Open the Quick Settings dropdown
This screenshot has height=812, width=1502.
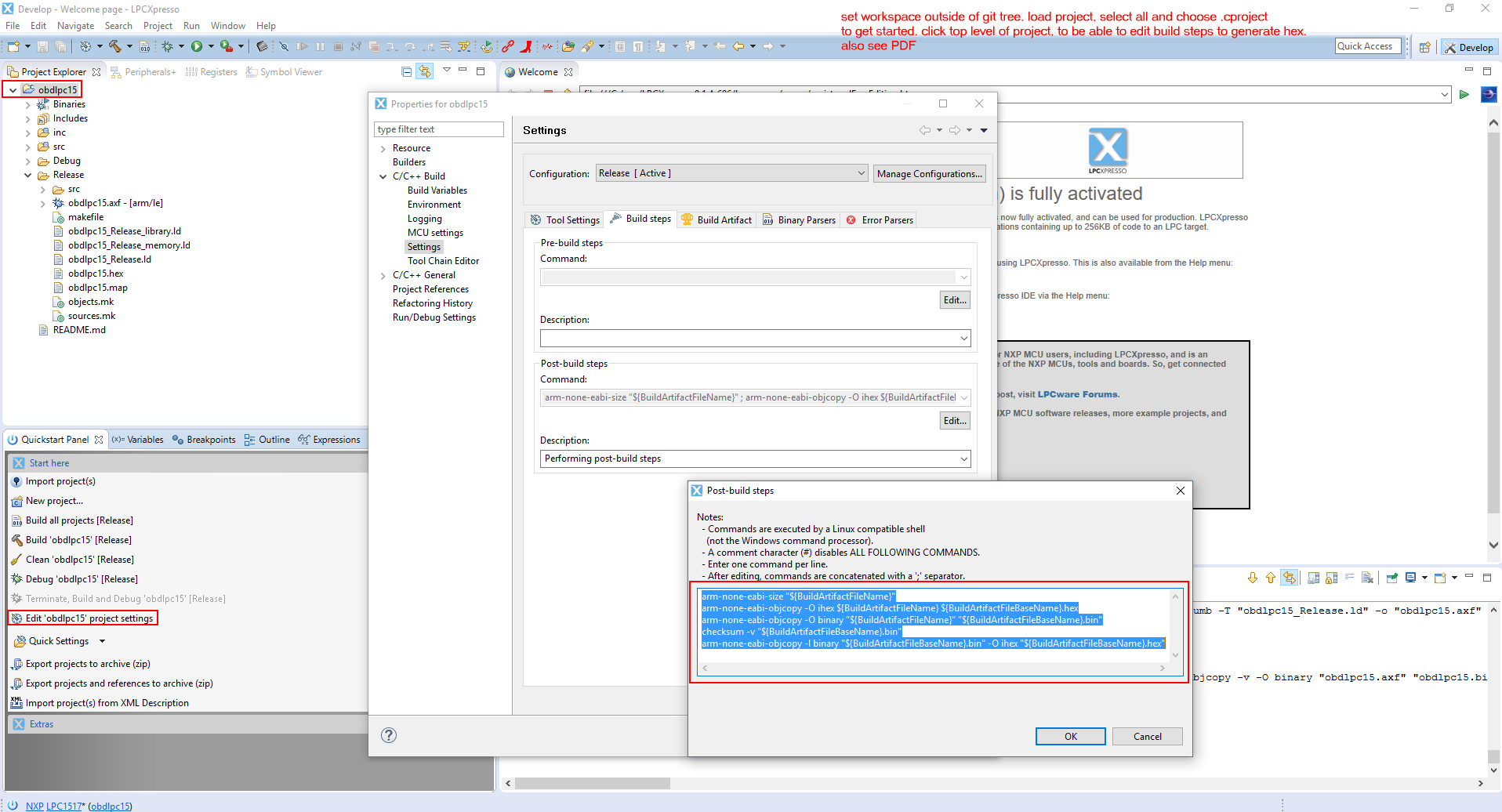pyautogui.click(x=102, y=641)
